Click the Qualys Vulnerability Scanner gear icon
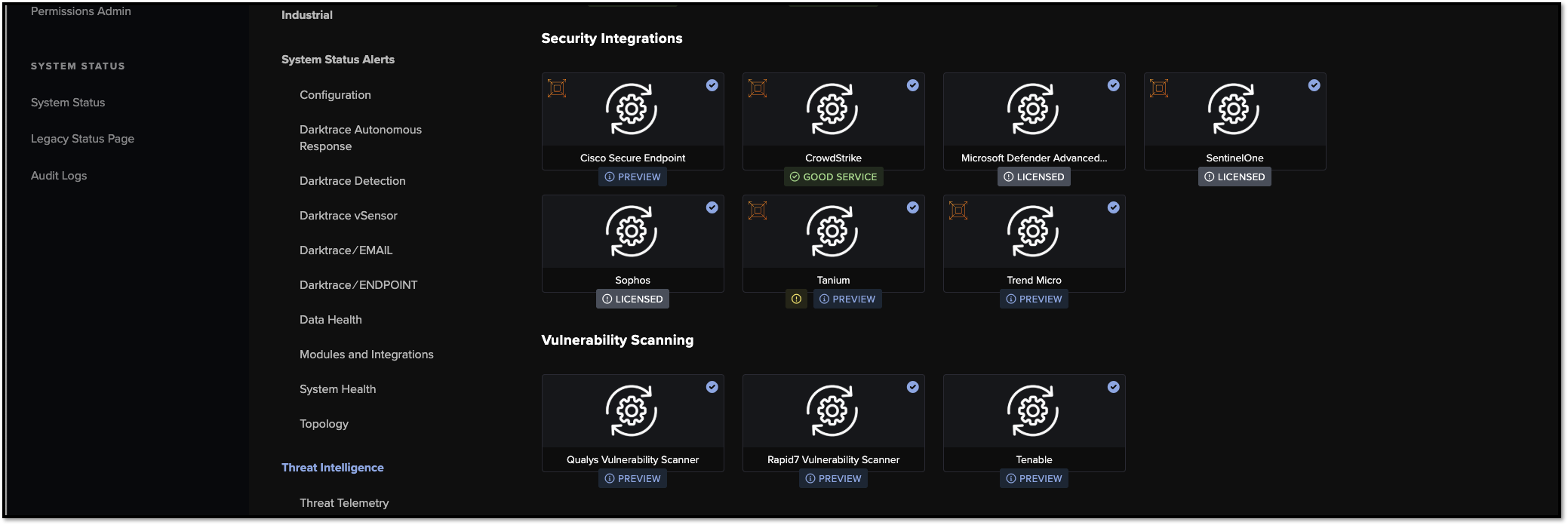This screenshot has width=1568, height=525. point(632,411)
